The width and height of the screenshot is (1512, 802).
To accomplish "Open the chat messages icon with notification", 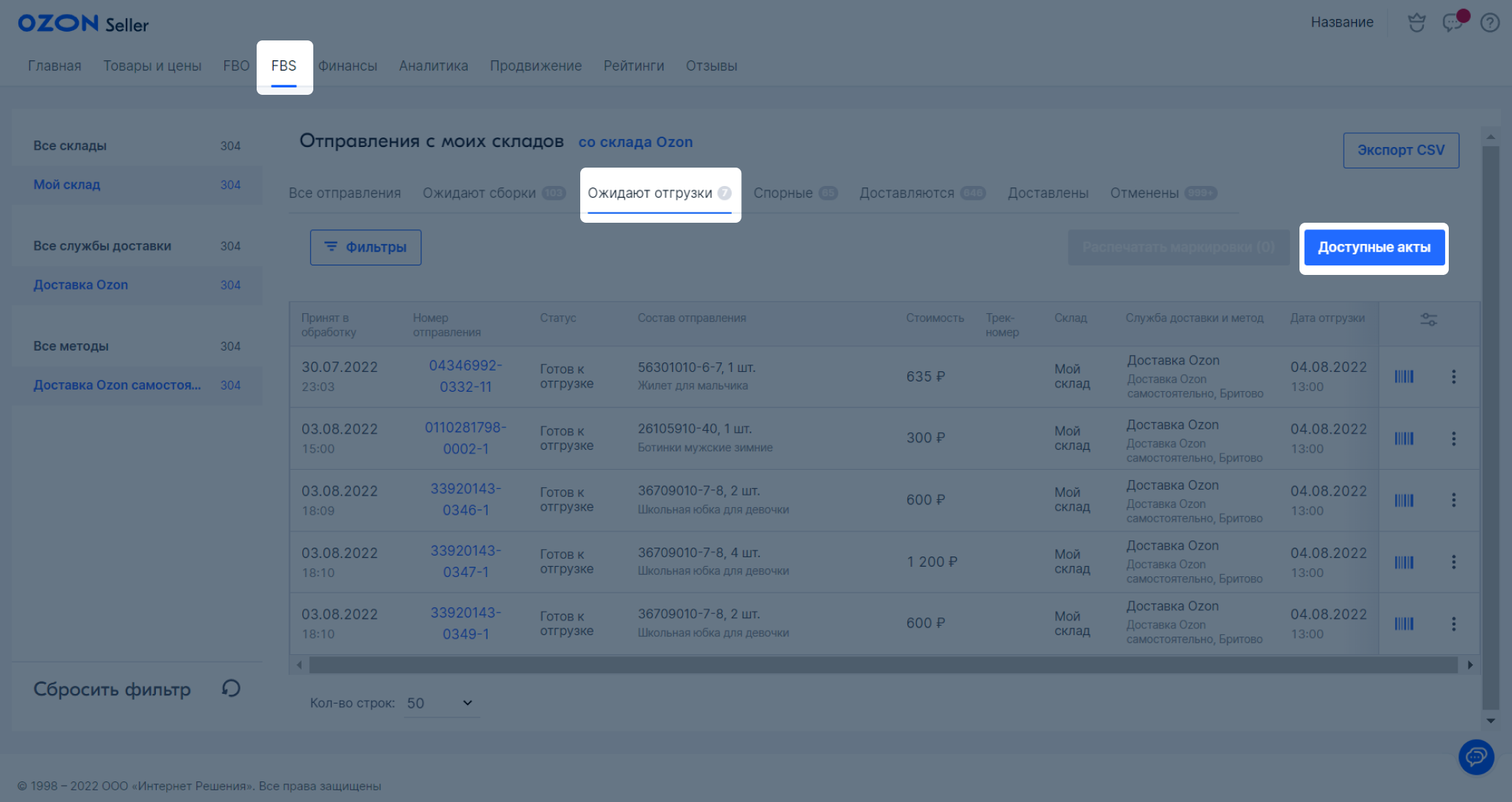I will [1452, 23].
